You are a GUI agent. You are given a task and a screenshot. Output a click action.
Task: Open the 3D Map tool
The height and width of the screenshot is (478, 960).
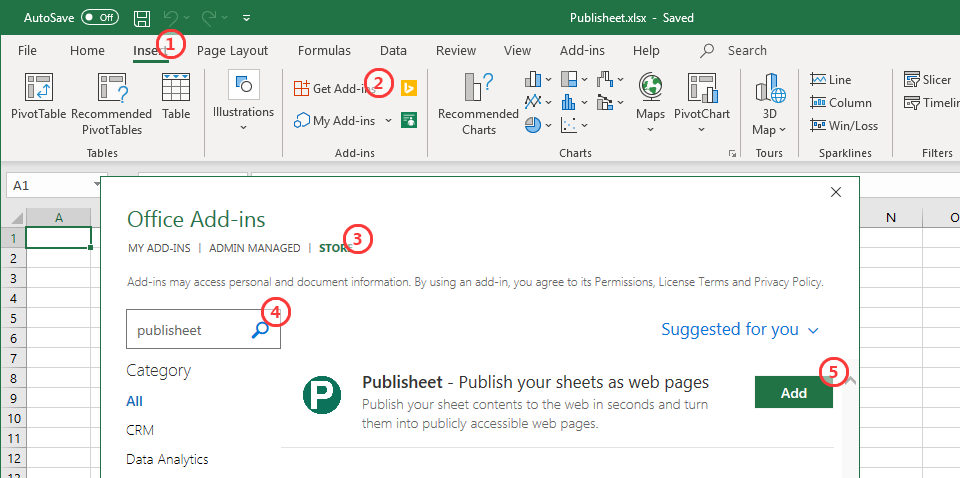tap(770, 103)
